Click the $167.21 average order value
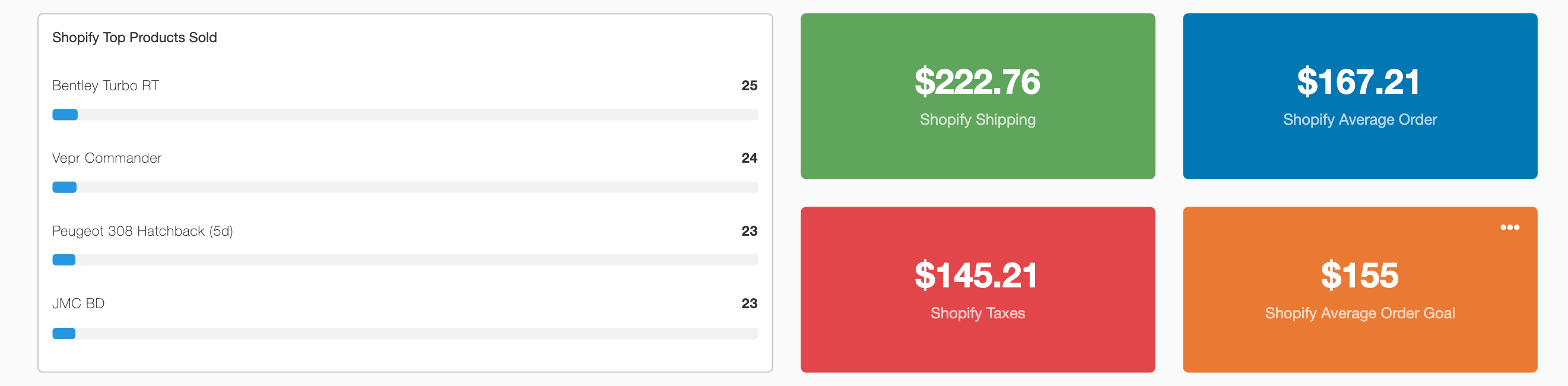The width and height of the screenshot is (1568, 386). pos(1358,82)
